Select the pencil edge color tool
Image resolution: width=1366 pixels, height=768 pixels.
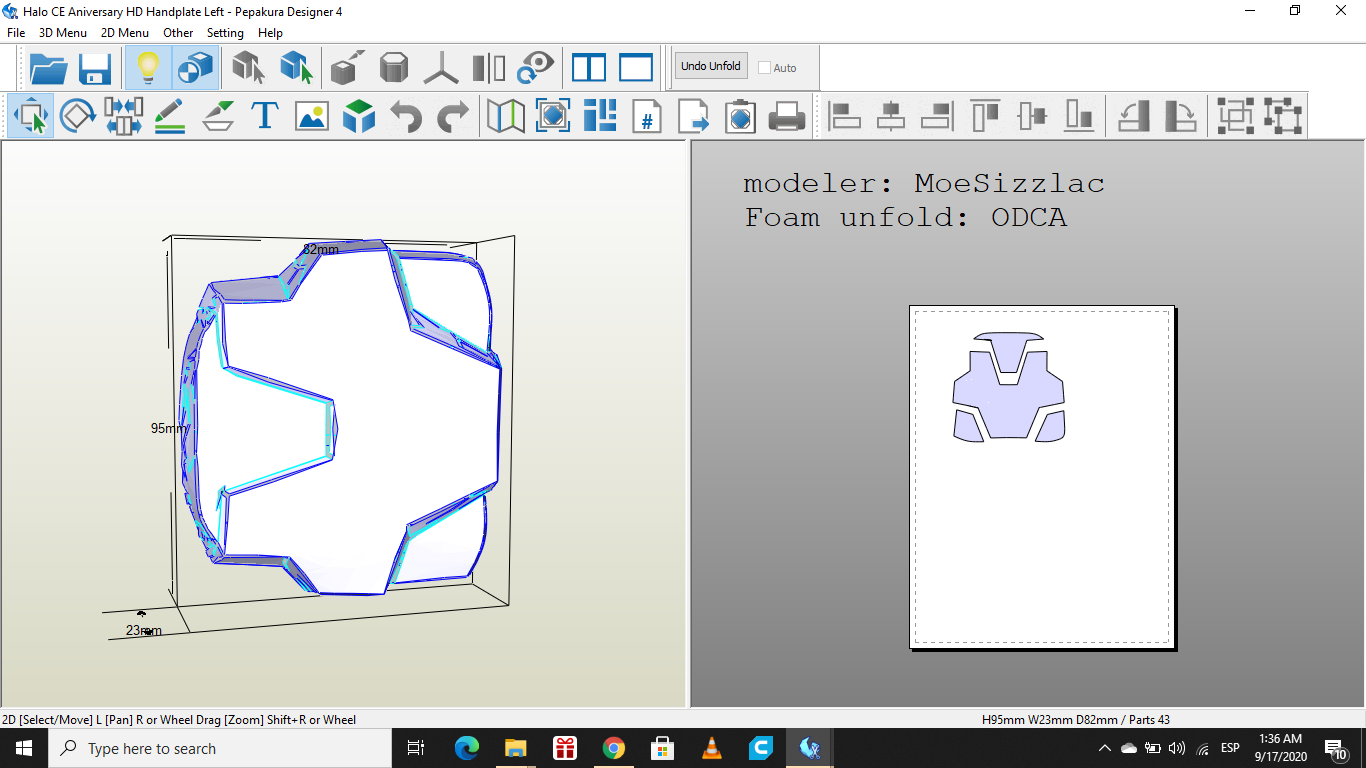tap(170, 116)
